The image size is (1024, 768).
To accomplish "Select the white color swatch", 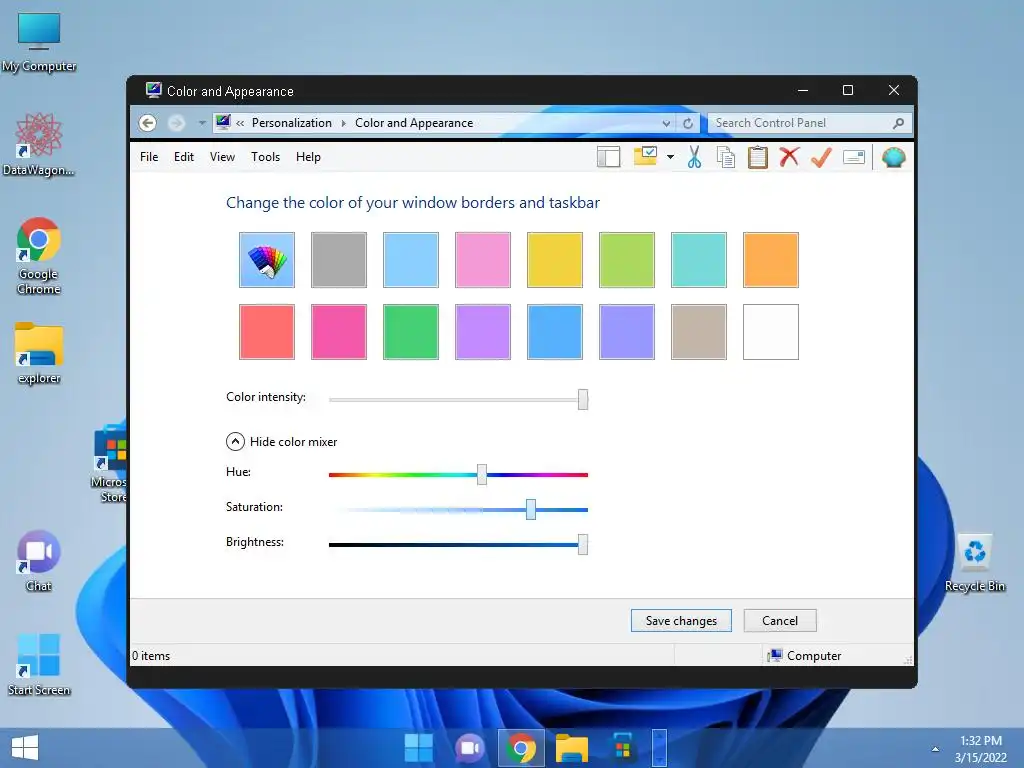I will 771,332.
